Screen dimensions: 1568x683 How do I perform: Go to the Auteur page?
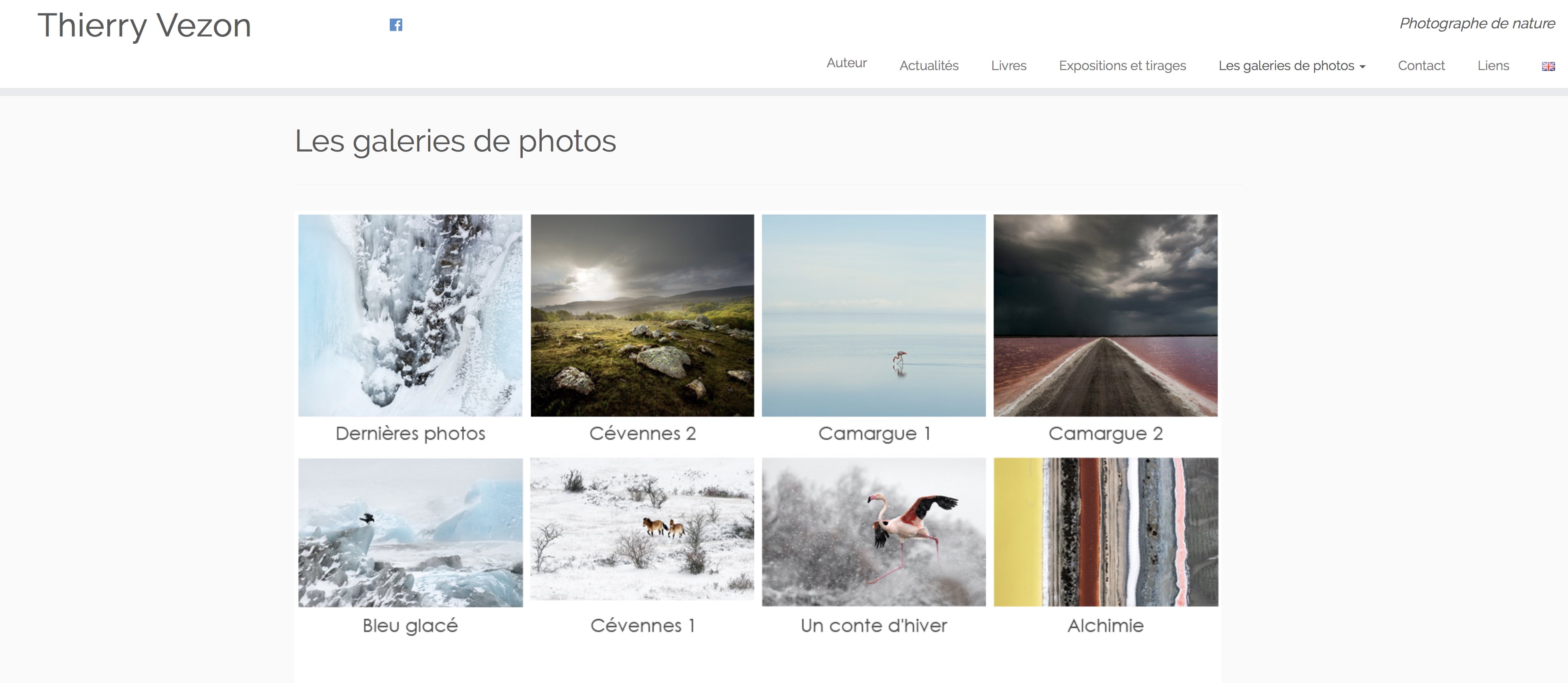(x=846, y=63)
